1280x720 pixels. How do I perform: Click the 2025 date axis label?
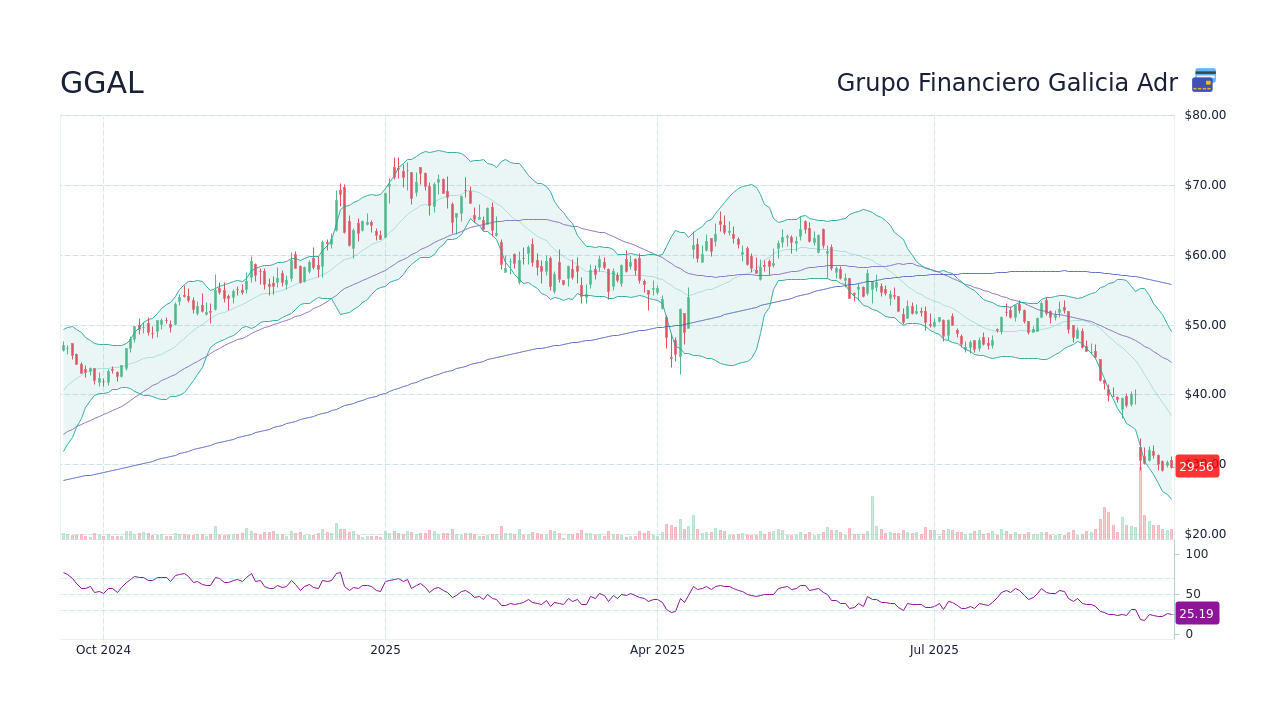click(385, 650)
